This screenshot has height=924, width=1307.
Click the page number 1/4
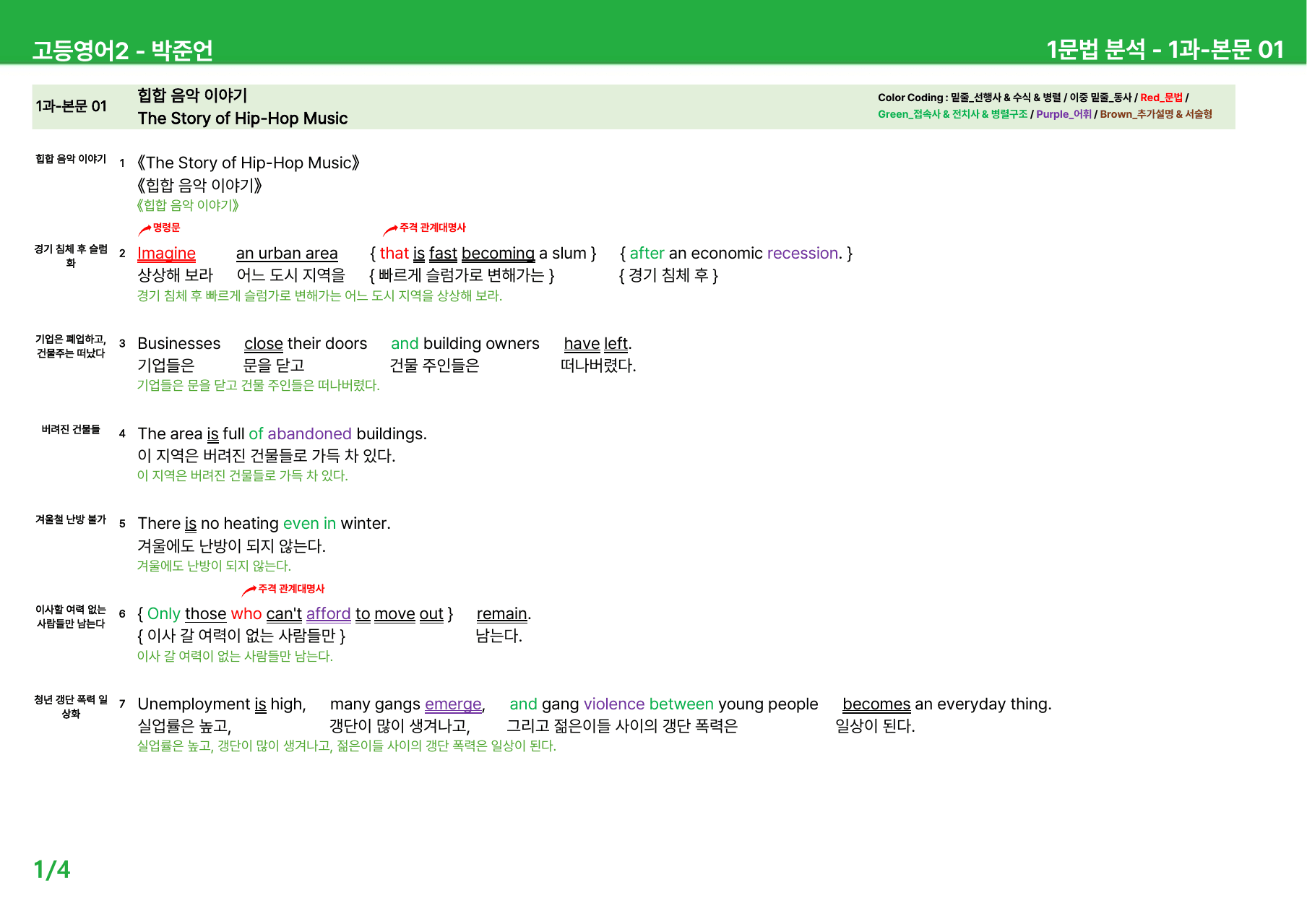pyautogui.click(x=51, y=869)
